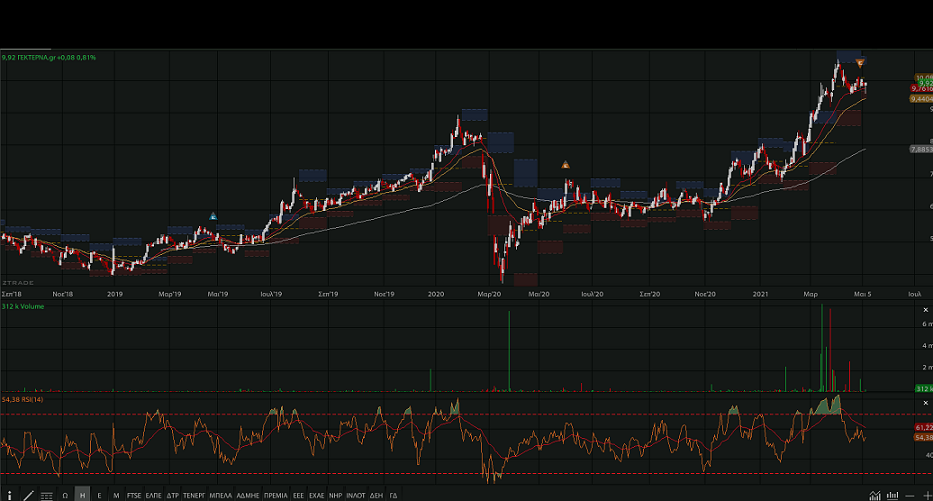Screen dimensions: 933x501
Task: Click the blue triangle marker near Μαϊ'19
Action: click(x=213, y=215)
